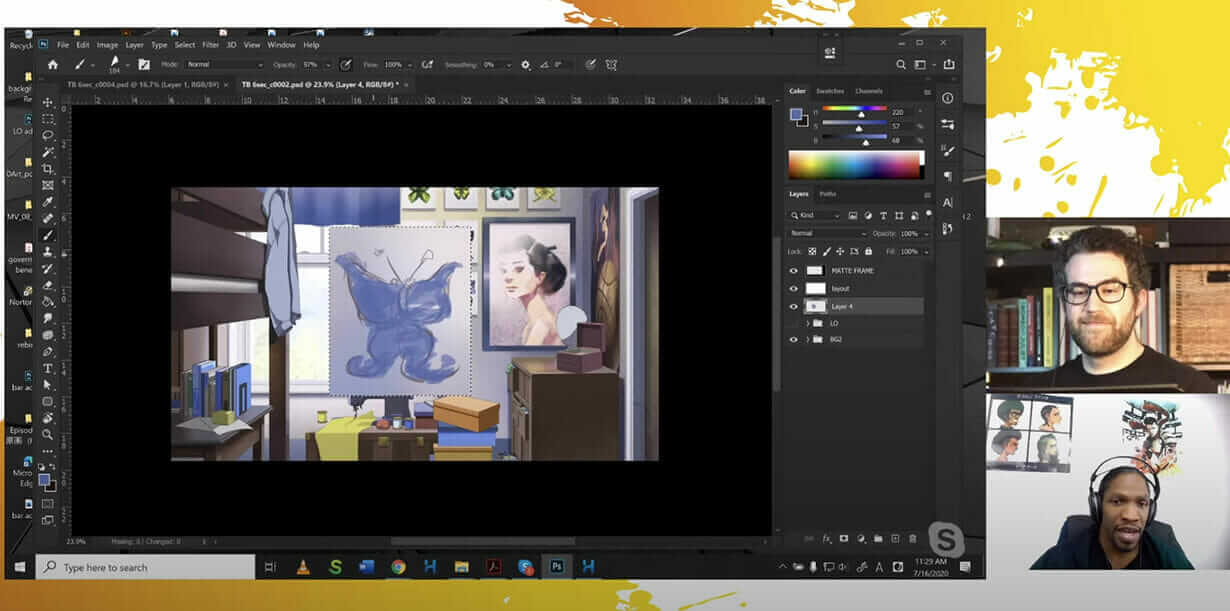Screen dimensions: 1230x611
Task: Select the Crop tool
Action: 47,169
